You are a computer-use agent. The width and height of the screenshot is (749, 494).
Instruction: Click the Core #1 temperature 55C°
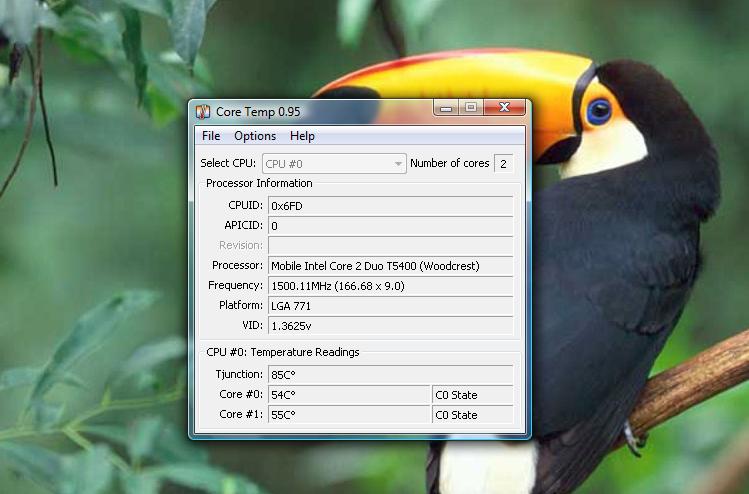click(349, 415)
